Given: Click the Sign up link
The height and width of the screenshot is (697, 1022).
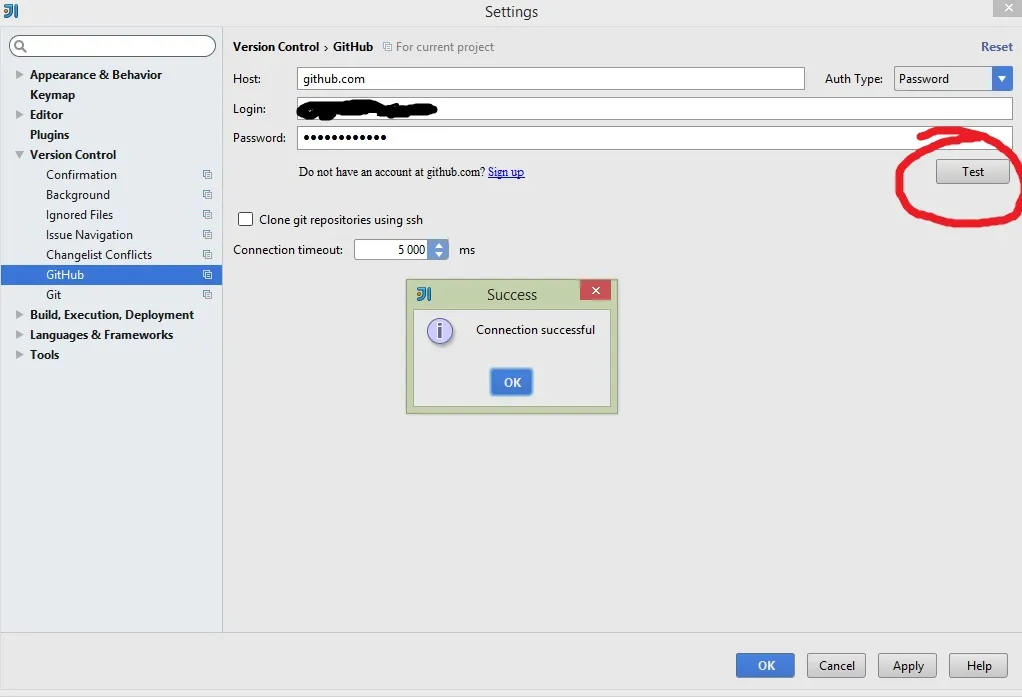Looking at the screenshot, I should click(x=506, y=172).
